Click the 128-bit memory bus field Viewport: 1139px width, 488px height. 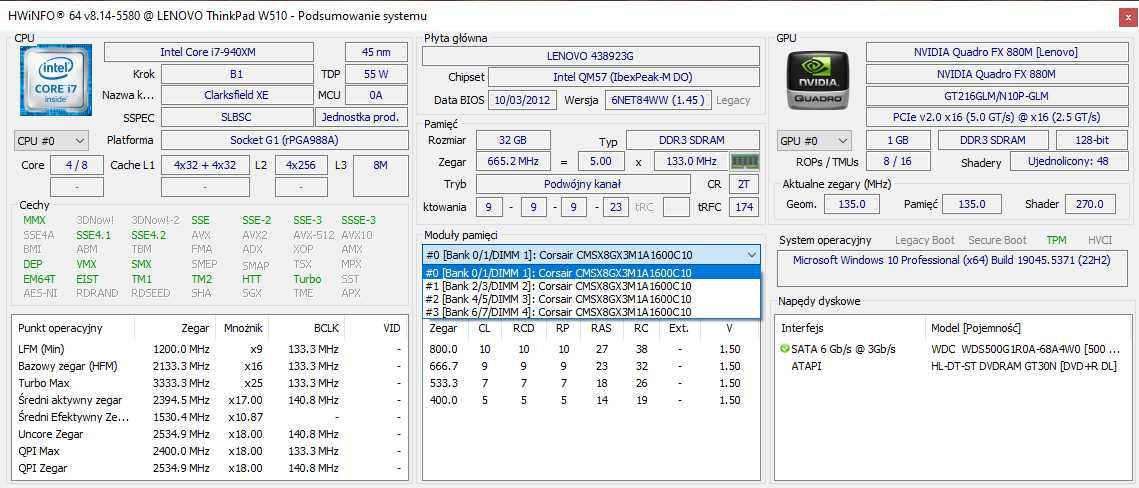click(x=1093, y=140)
